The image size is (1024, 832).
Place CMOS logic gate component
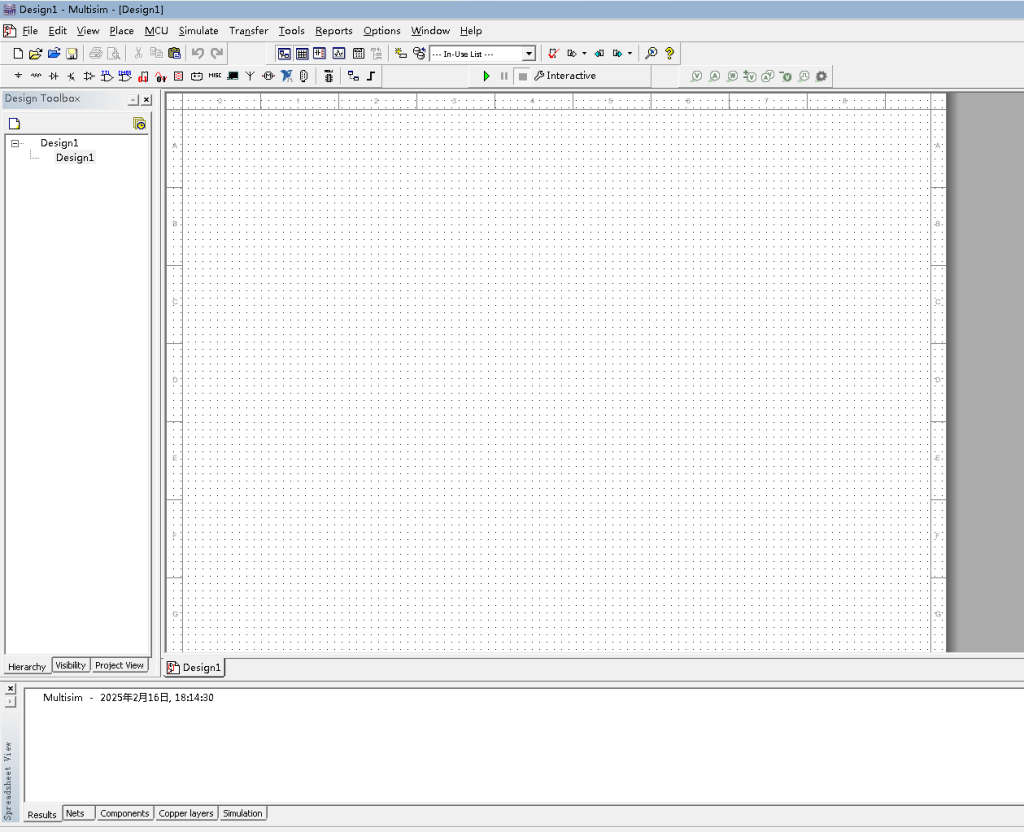125,76
